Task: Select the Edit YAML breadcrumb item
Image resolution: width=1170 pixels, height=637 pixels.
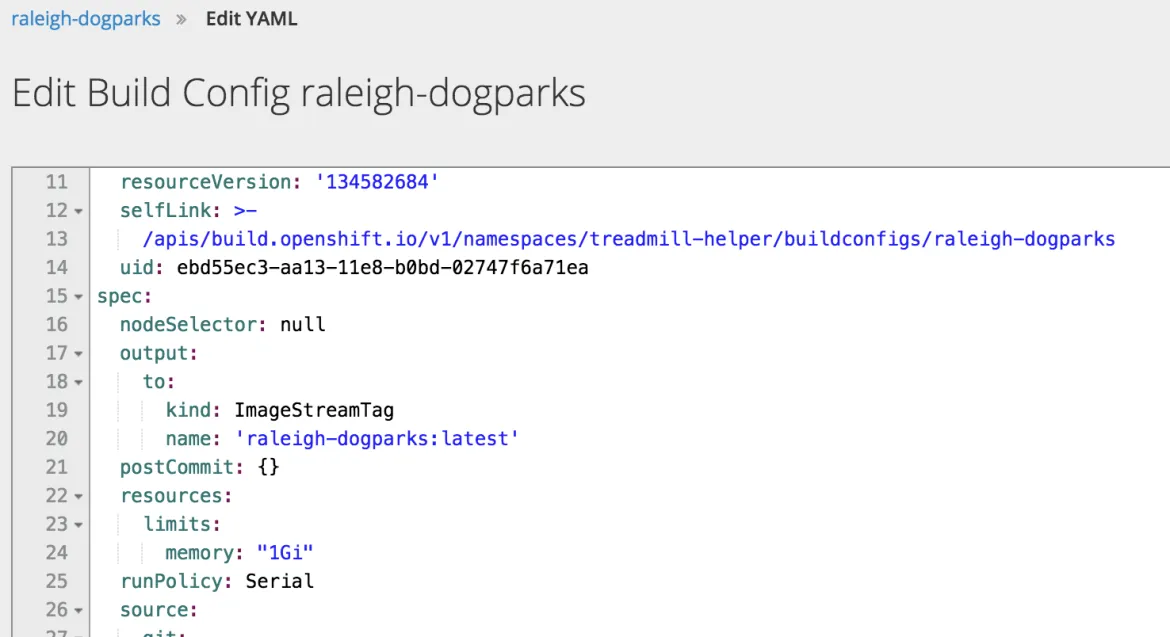Action: click(x=251, y=18)
